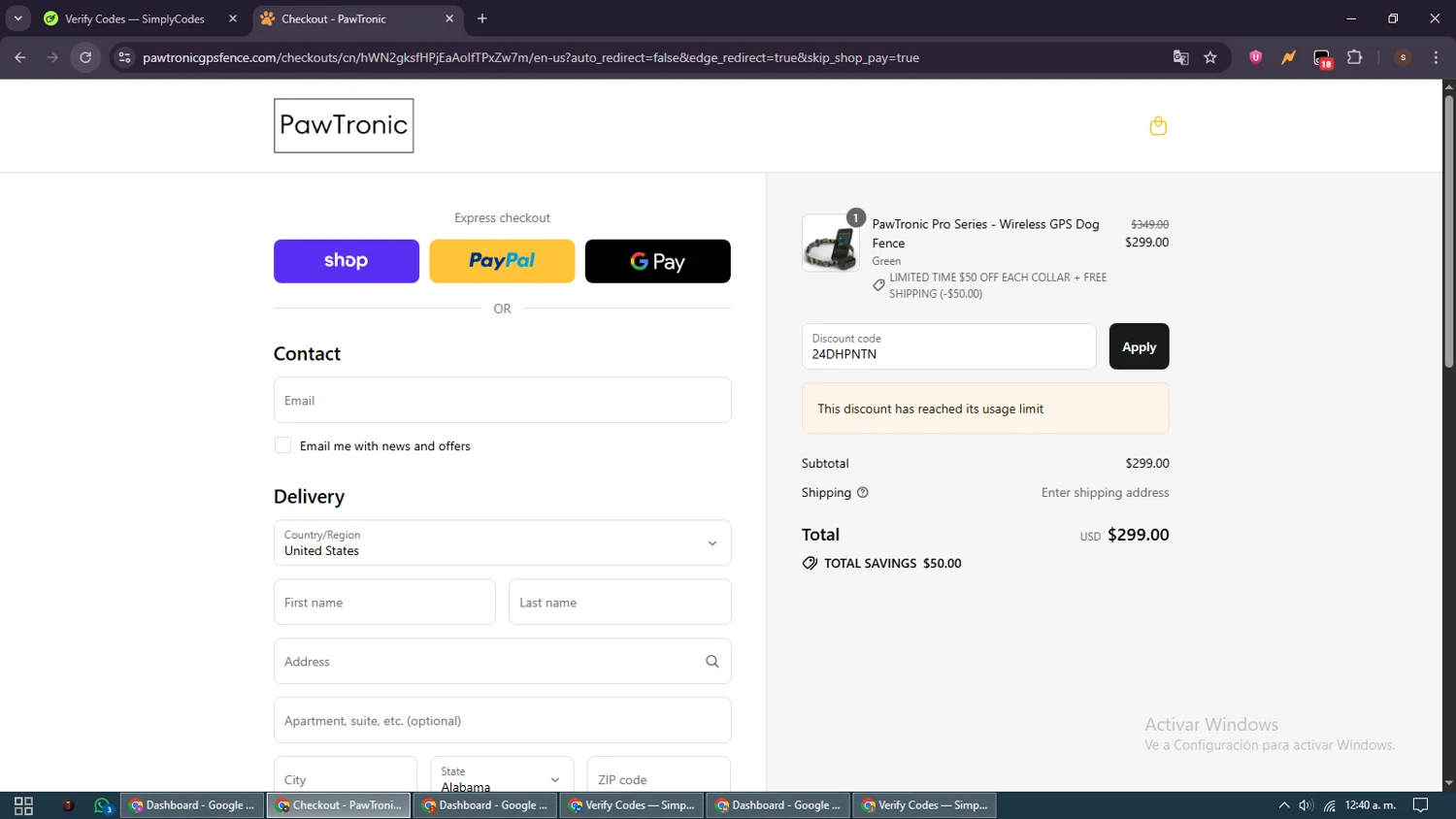Click the browser Back arrow
1456x819 pixels.
(20, 57)
